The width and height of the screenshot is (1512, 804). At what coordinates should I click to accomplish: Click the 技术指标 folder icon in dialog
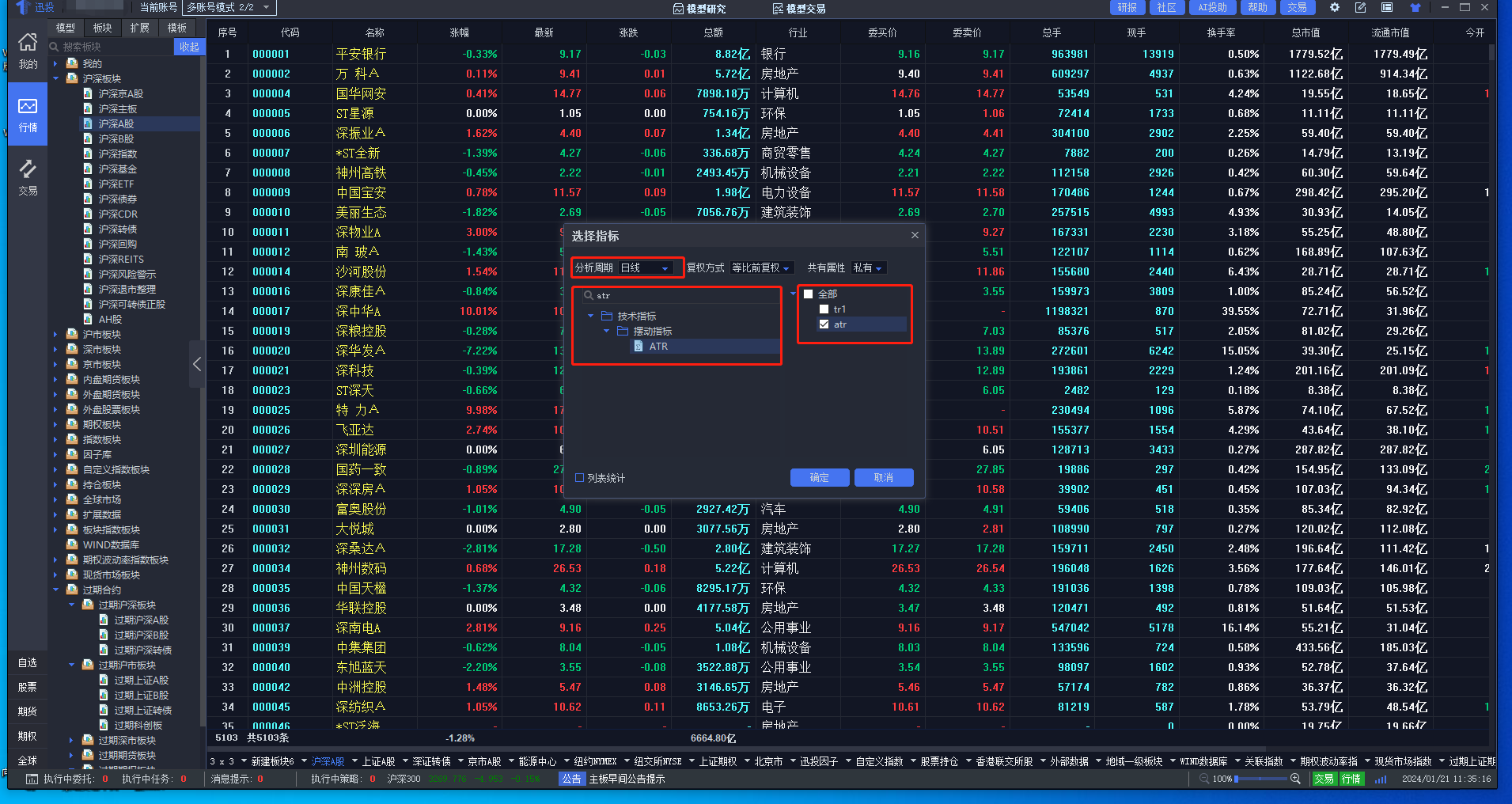click(x=607, y=316)
